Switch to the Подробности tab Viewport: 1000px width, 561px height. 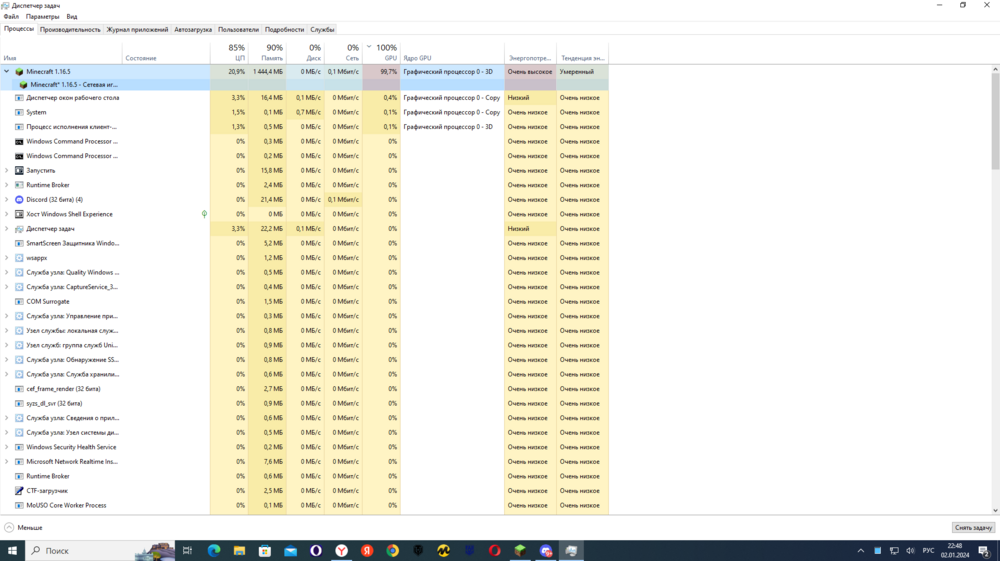pyautogui.click(x=284, y=29)
